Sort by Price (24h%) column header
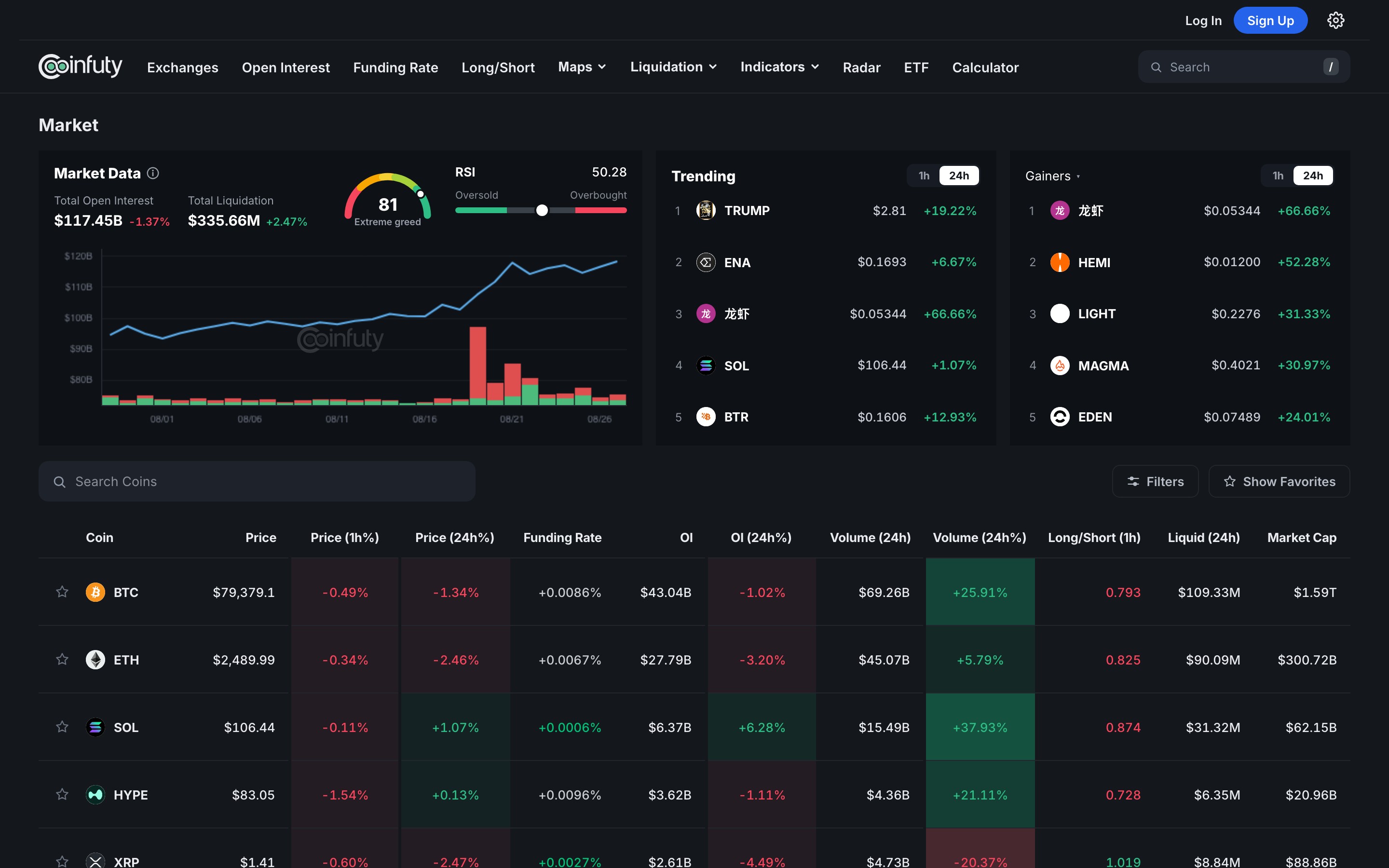The image size is (1389, 868). pyautogui.click(x=455, y=538)
